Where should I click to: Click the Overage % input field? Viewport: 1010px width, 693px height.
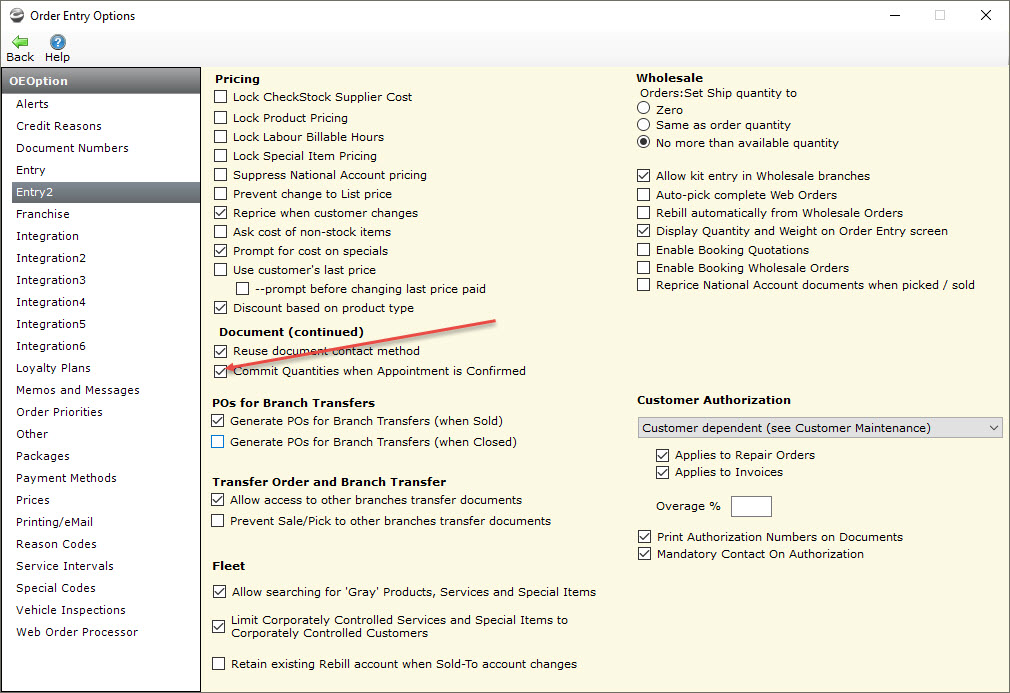coord(751,506)
